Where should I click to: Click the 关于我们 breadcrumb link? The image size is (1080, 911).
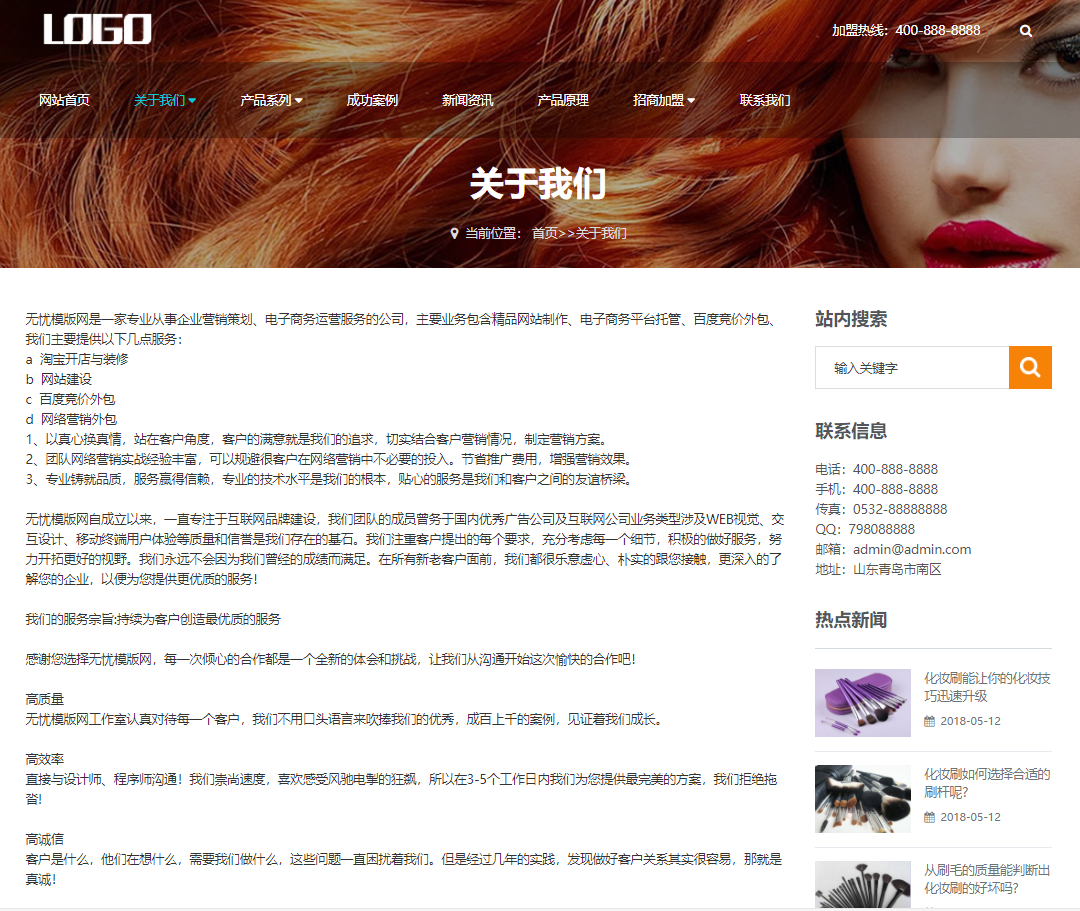pos(601,233)
